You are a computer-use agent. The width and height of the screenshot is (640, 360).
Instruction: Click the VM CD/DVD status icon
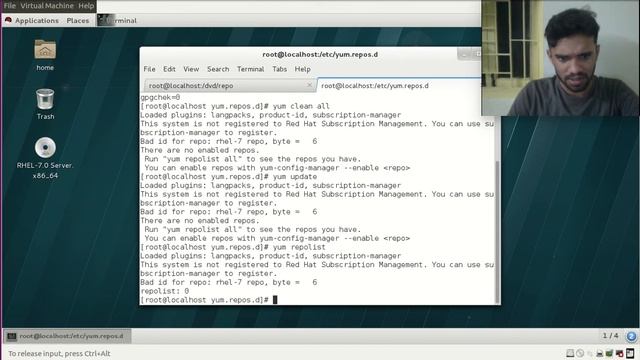[x=580, y=353]
